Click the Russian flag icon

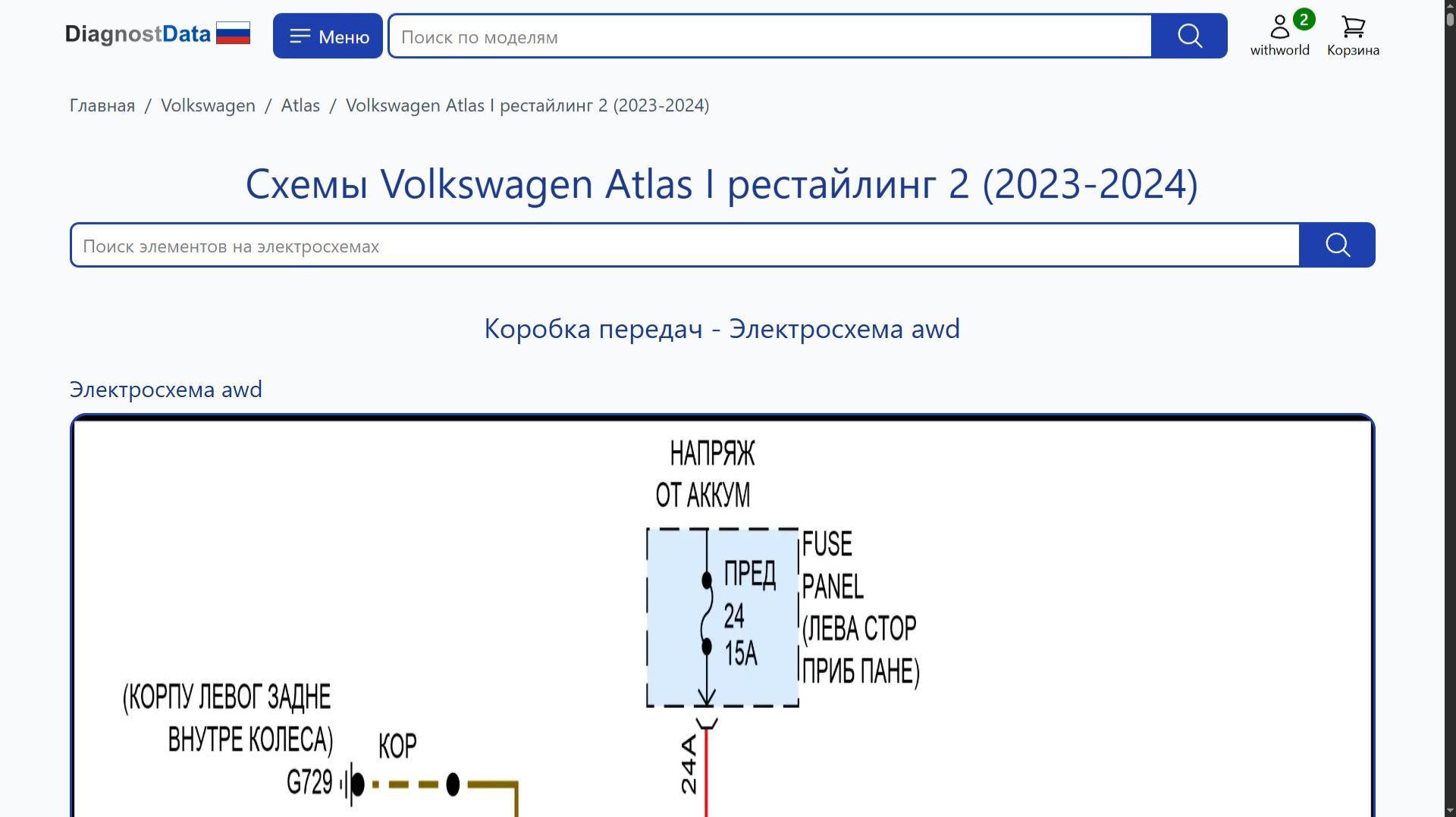[x=233, y=33]
